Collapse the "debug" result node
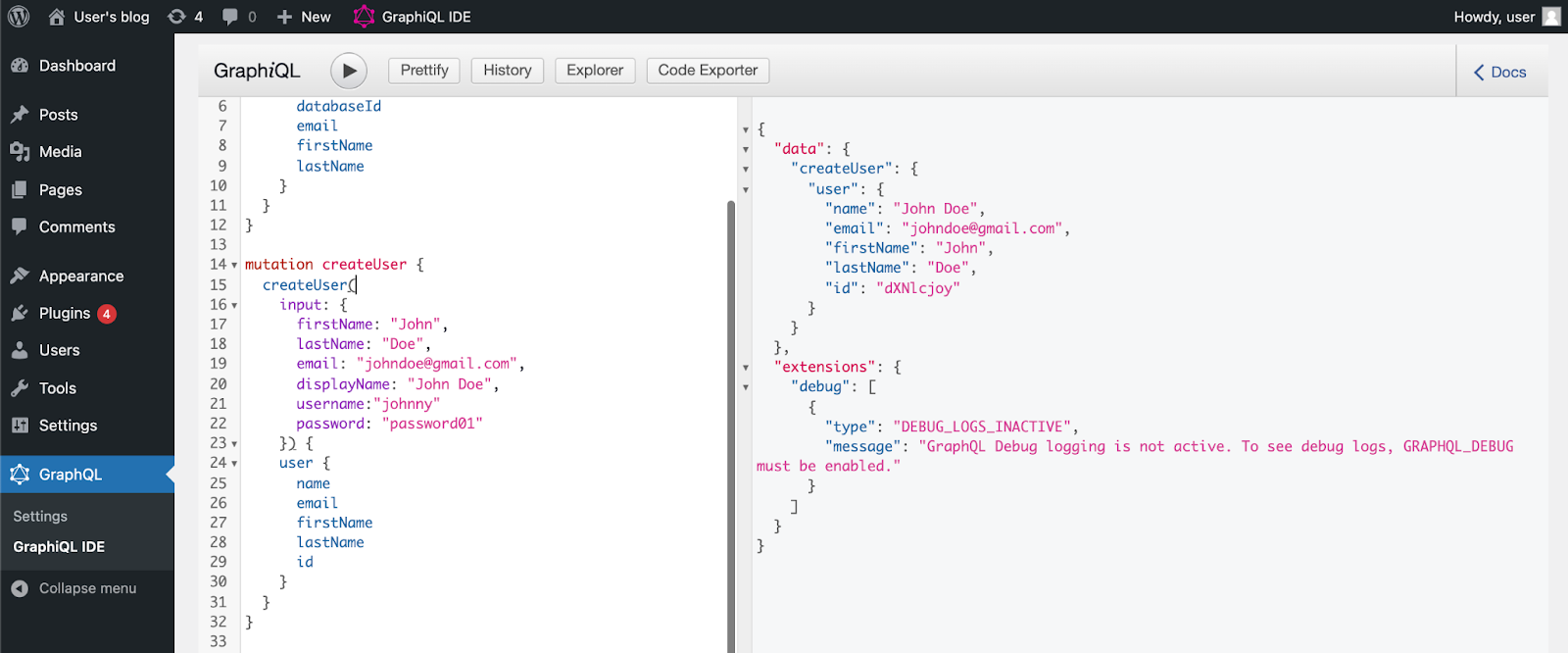 point(746,387)
